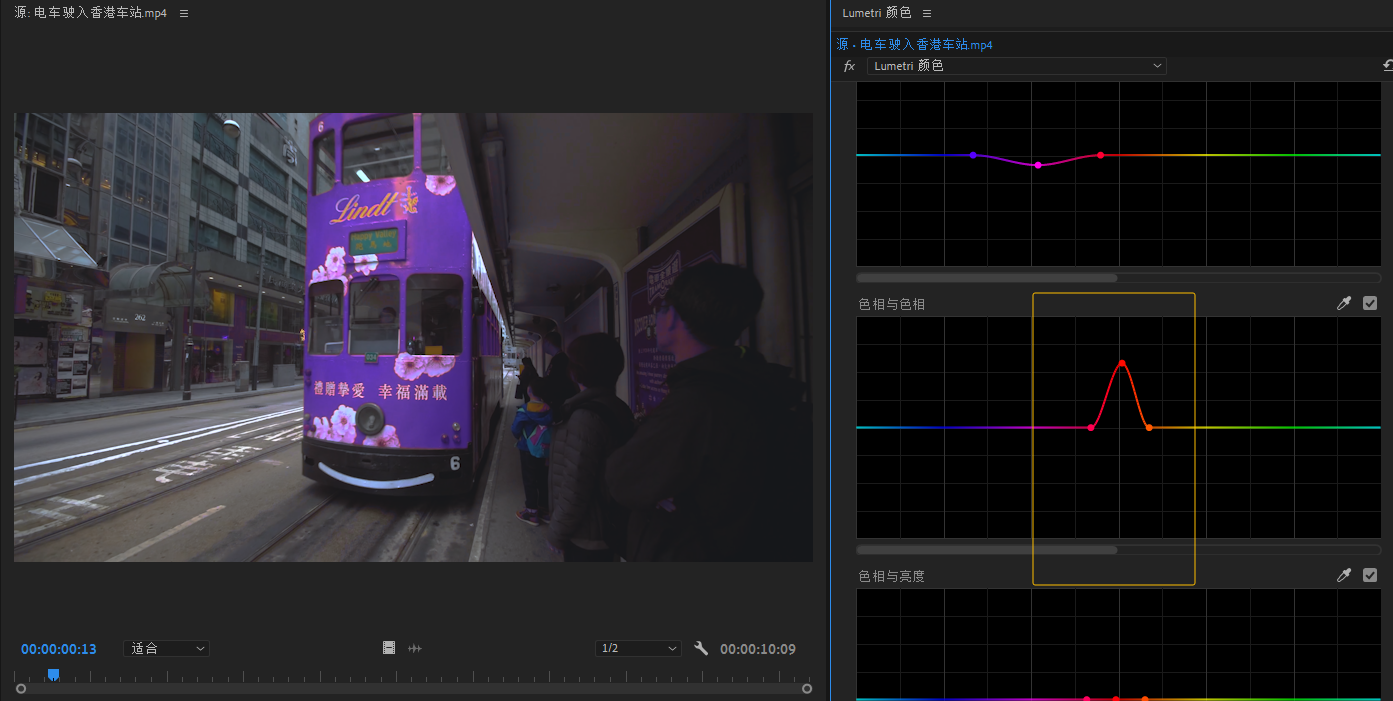Click the scrollbar below 色相与色相 curve
The width and height of the screenshot is (1393, 701).
(987, 549)
